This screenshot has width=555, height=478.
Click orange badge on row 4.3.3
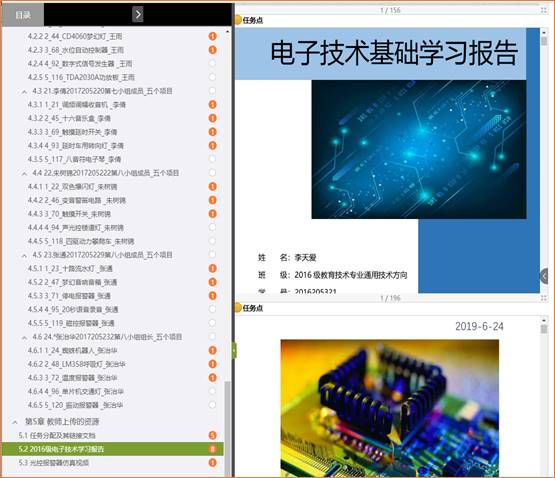(212, 132)
